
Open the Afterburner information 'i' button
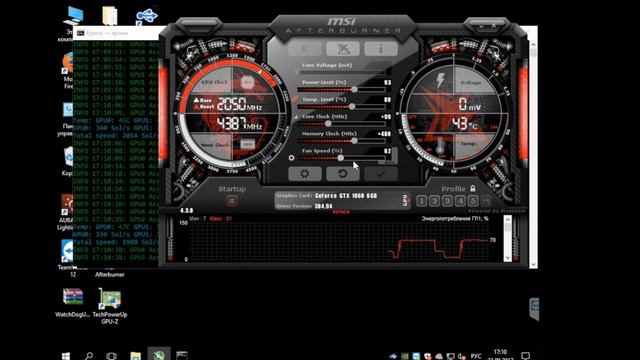coord(381,49)
